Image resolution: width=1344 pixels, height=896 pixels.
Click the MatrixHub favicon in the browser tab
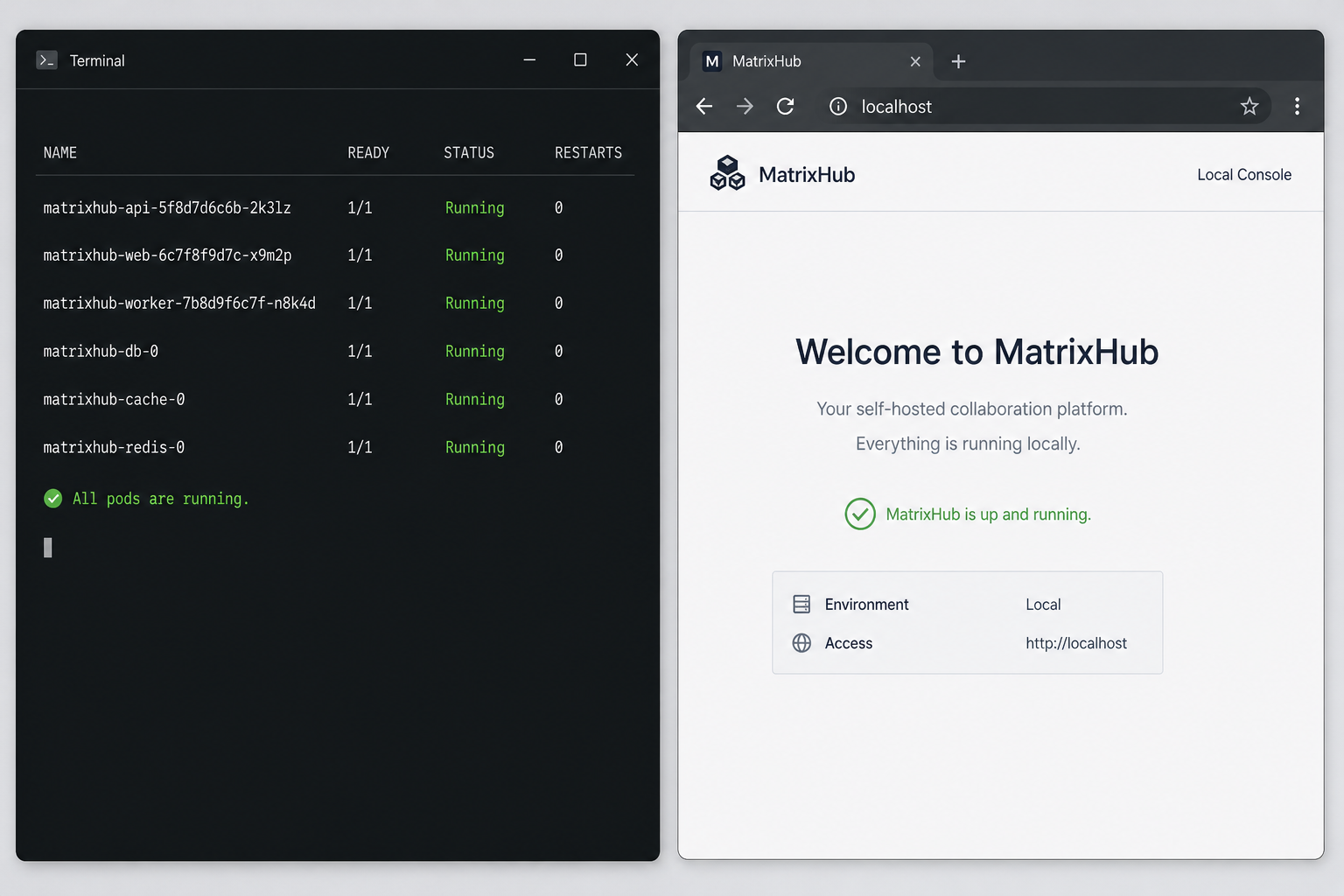click(712, 61)
